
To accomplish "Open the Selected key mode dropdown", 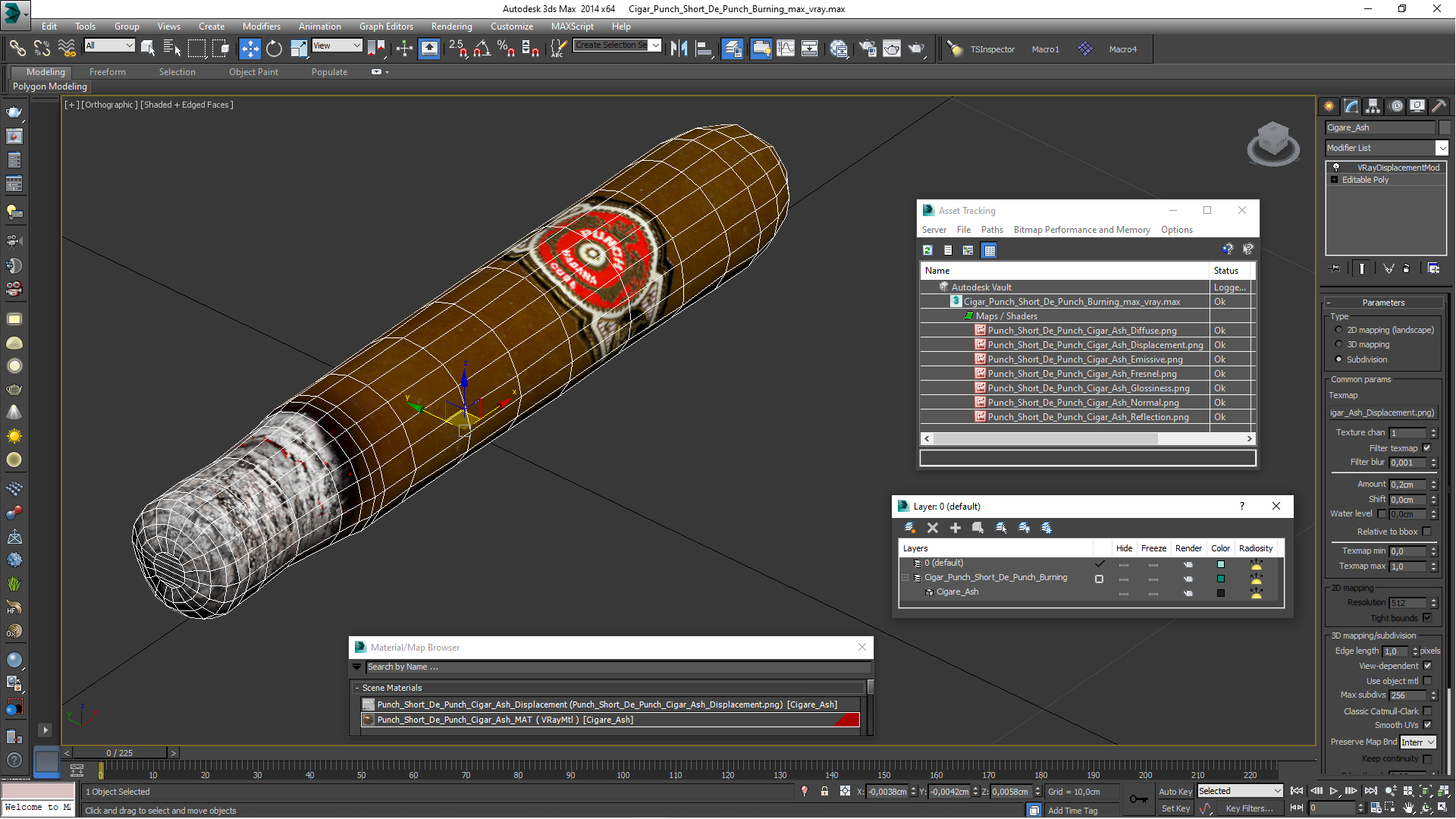I will (x=1239, y=791).
